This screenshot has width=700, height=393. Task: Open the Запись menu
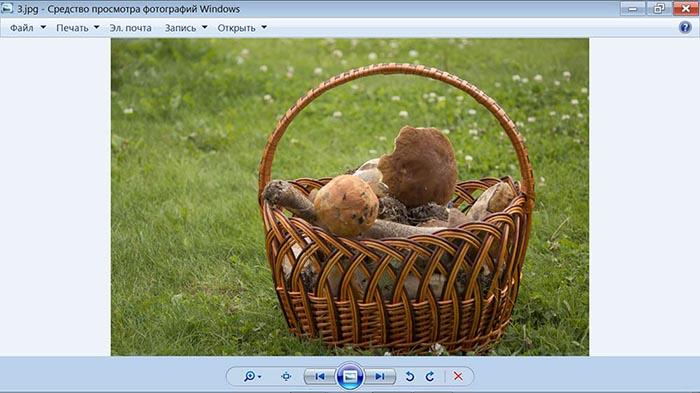click(180, 28)
